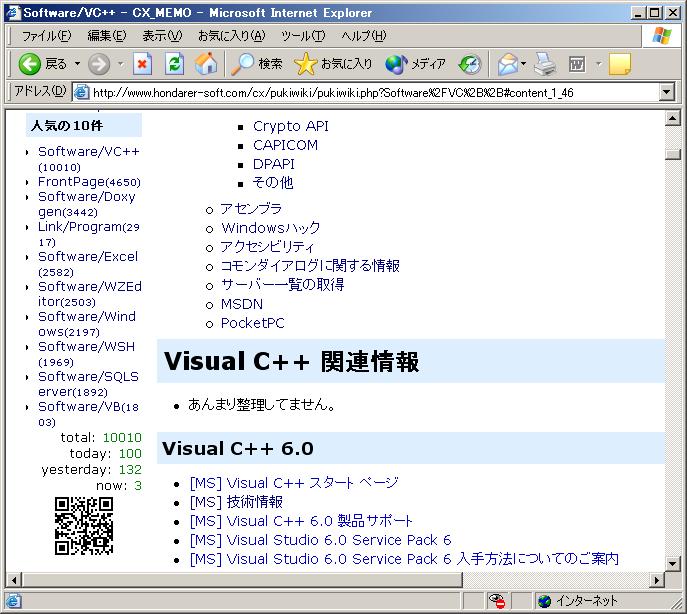Click the Back arrow button

pos(30,64)
